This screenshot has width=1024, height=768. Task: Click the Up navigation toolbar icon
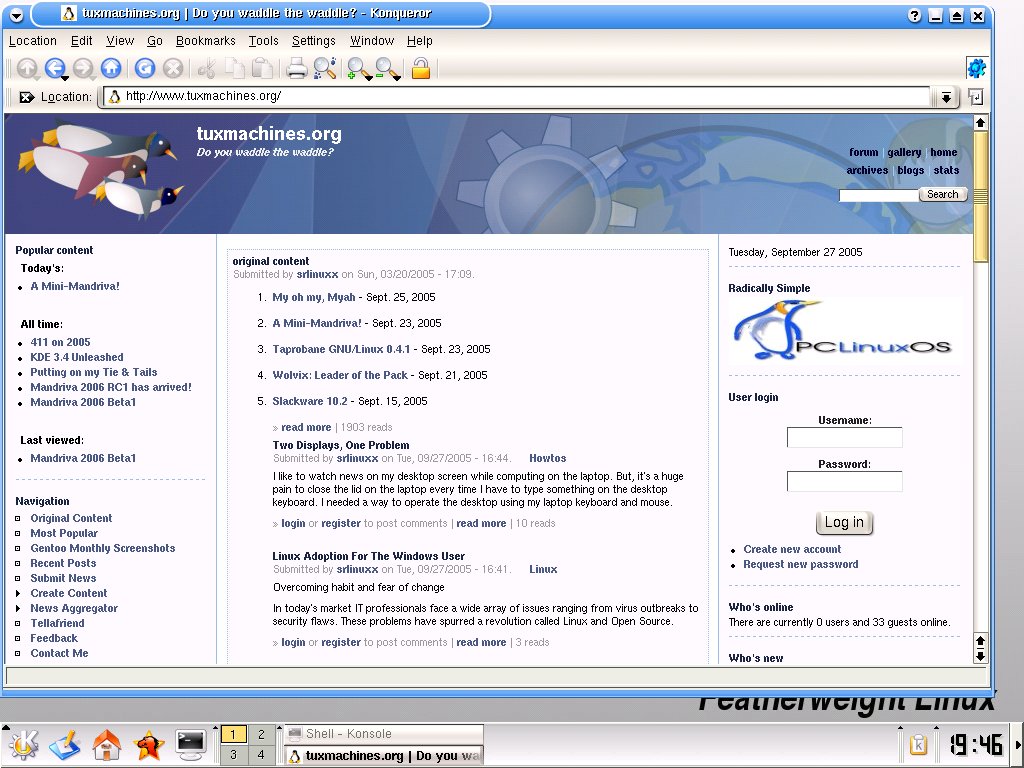tap(27, 68)
